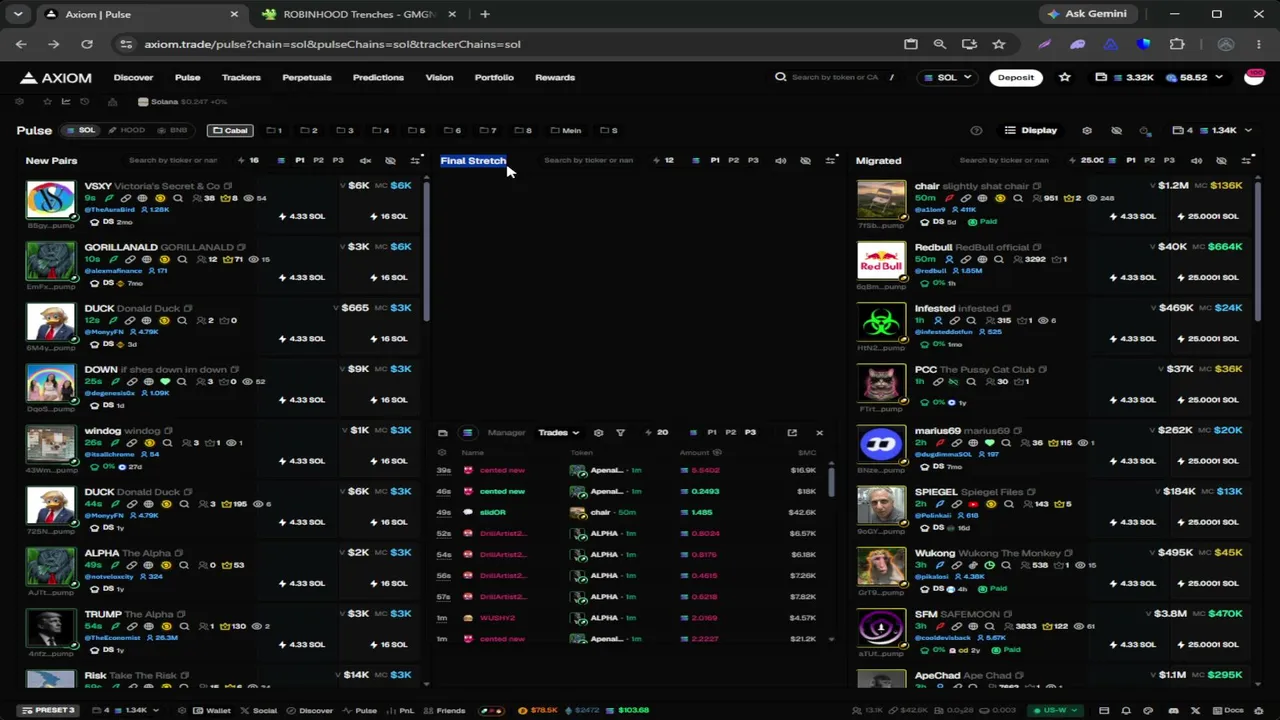Open Docs in the bottom bar
The height and width of the screenshot is (720, 1280).
click(x=1227, y=710)
